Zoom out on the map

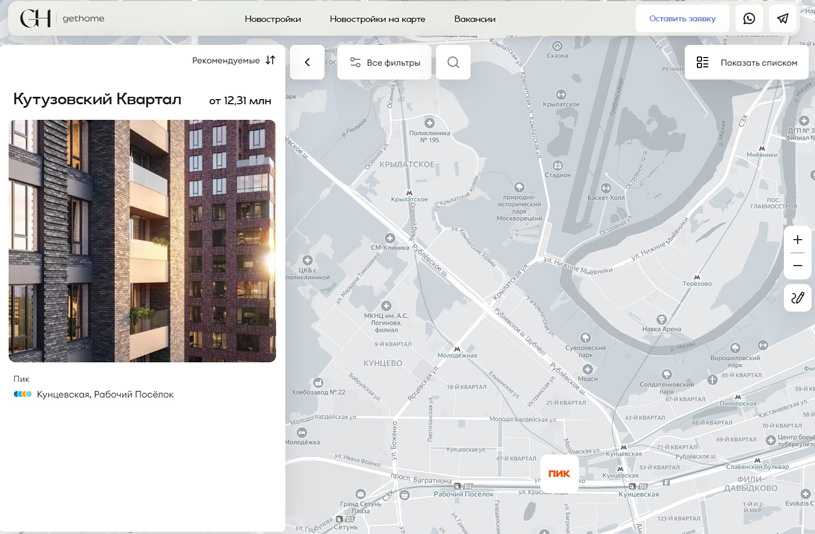(797, 266)
